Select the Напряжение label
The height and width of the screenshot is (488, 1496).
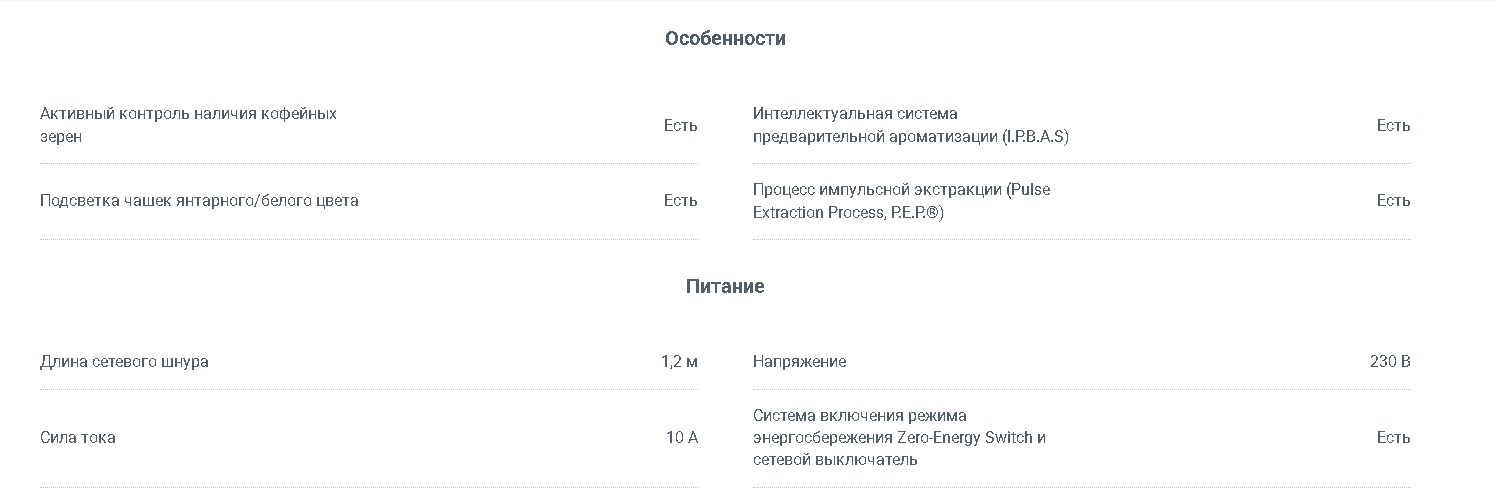click(x=799, y=361)
